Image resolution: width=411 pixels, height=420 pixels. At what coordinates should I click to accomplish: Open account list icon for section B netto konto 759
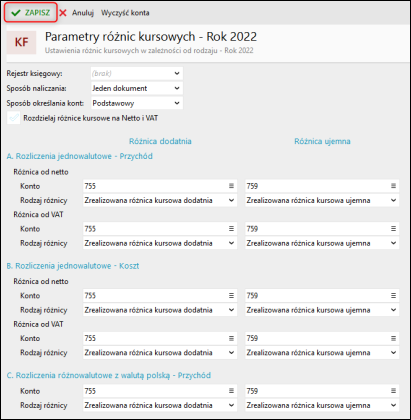click(x=393, y=295)
